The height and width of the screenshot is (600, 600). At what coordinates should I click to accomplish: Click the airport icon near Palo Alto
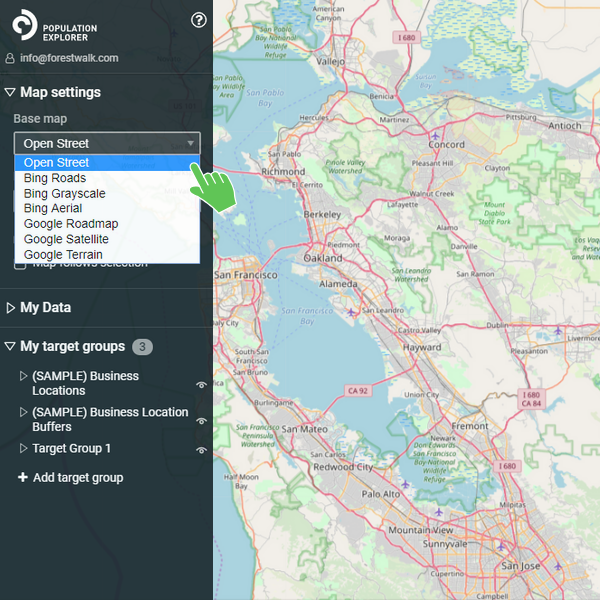click(405, 484)
